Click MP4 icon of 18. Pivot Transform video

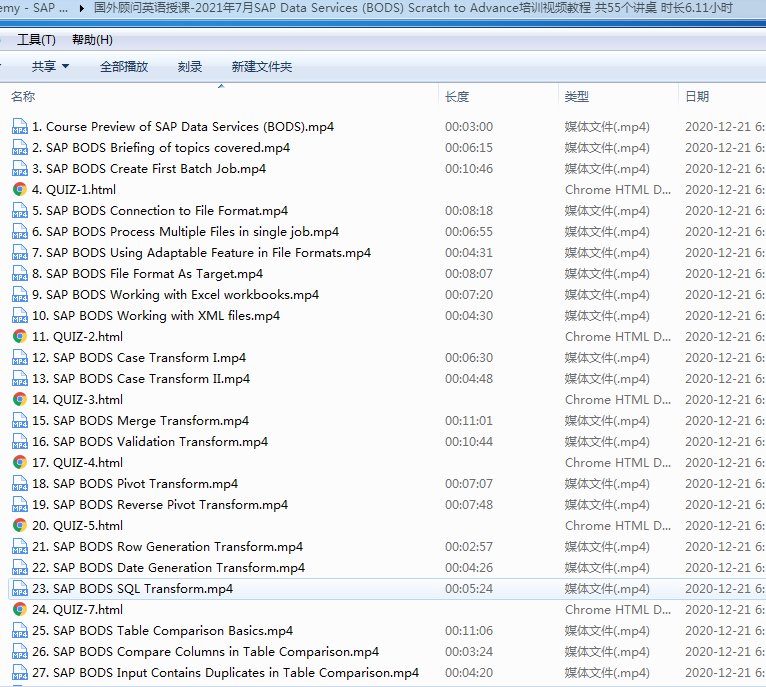tap(20, 484)
